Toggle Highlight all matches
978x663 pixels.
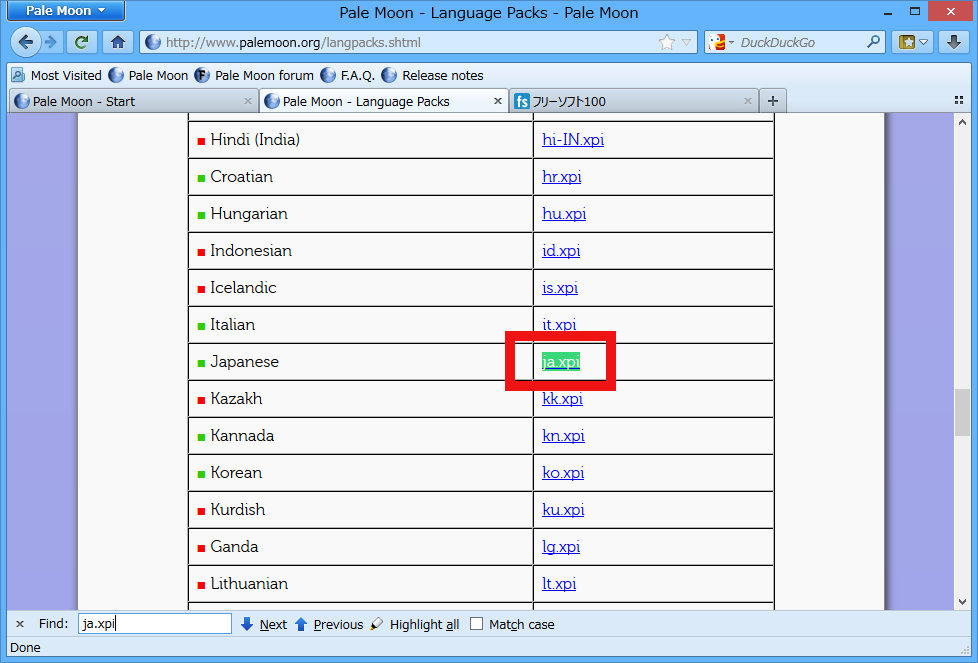[415, 624]
